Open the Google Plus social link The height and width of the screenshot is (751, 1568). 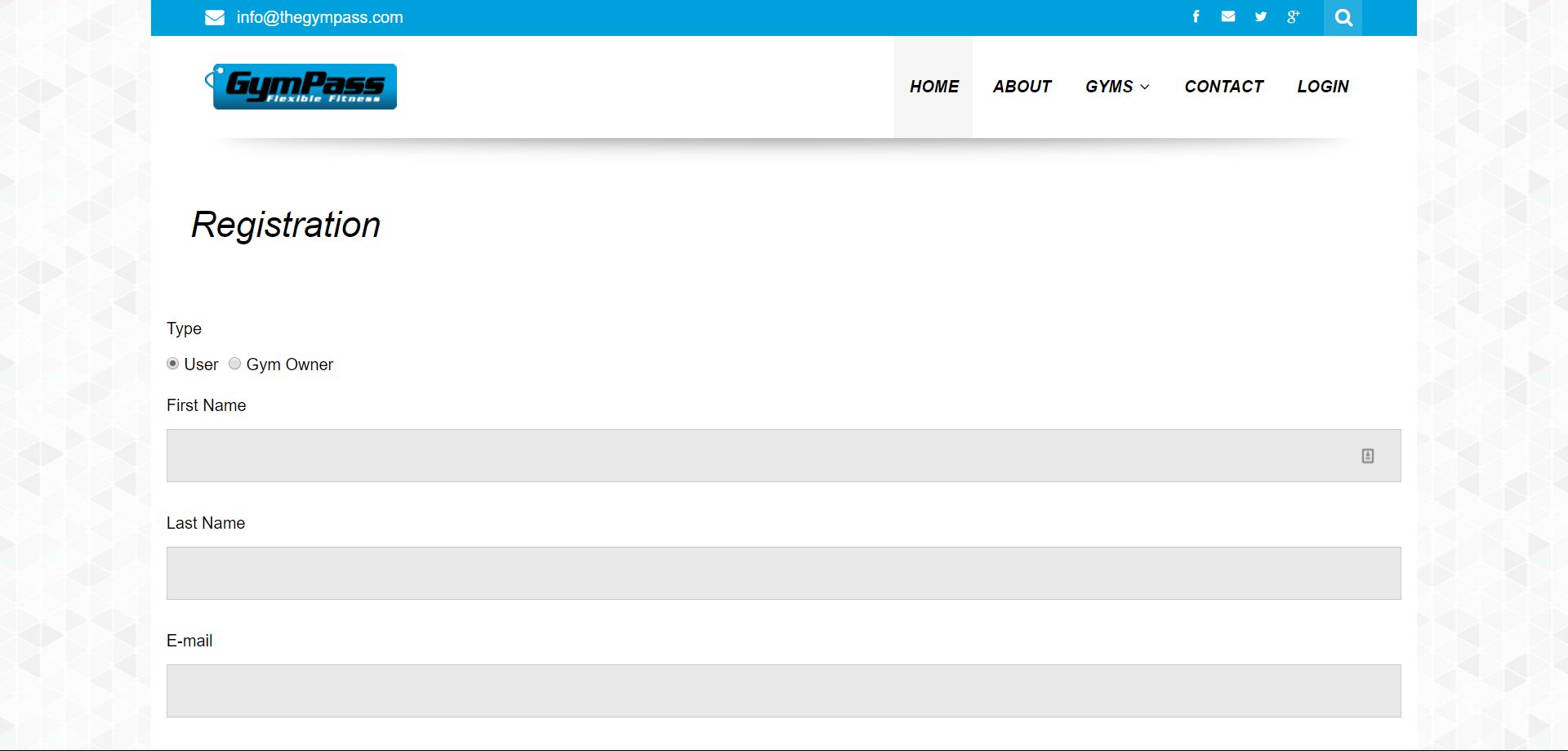1293,16
